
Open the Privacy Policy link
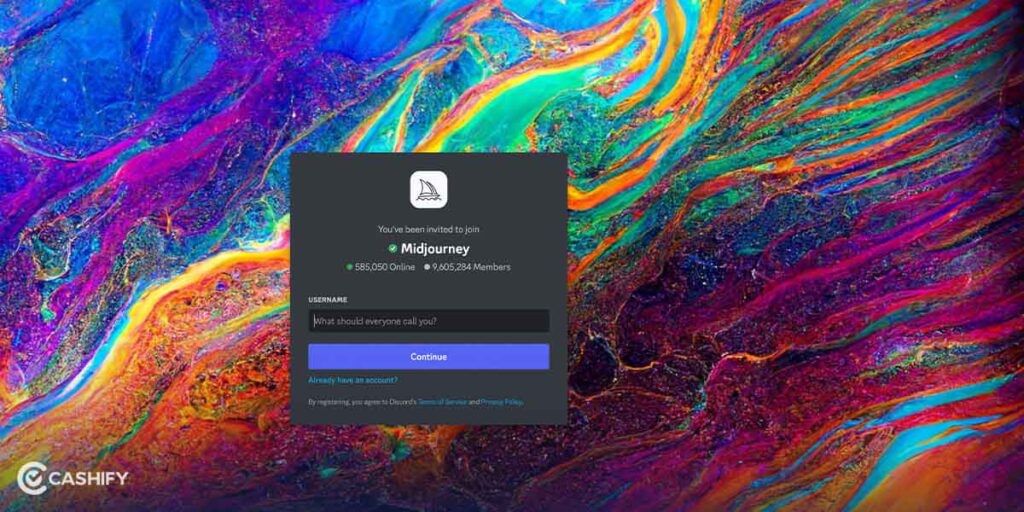coord(502,402)
